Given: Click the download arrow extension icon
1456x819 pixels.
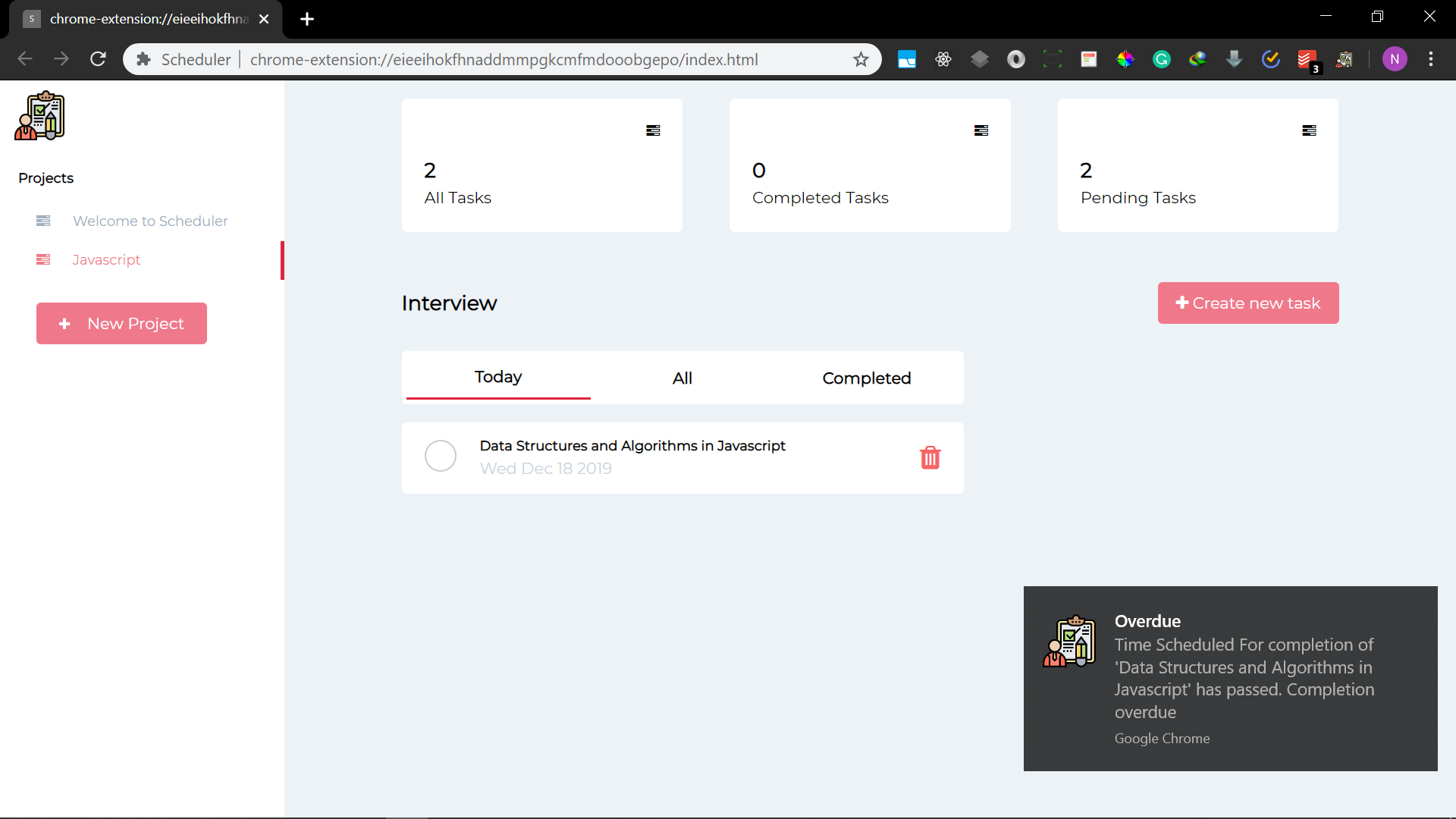Looking at the screenshot, I should point(1235,59).
